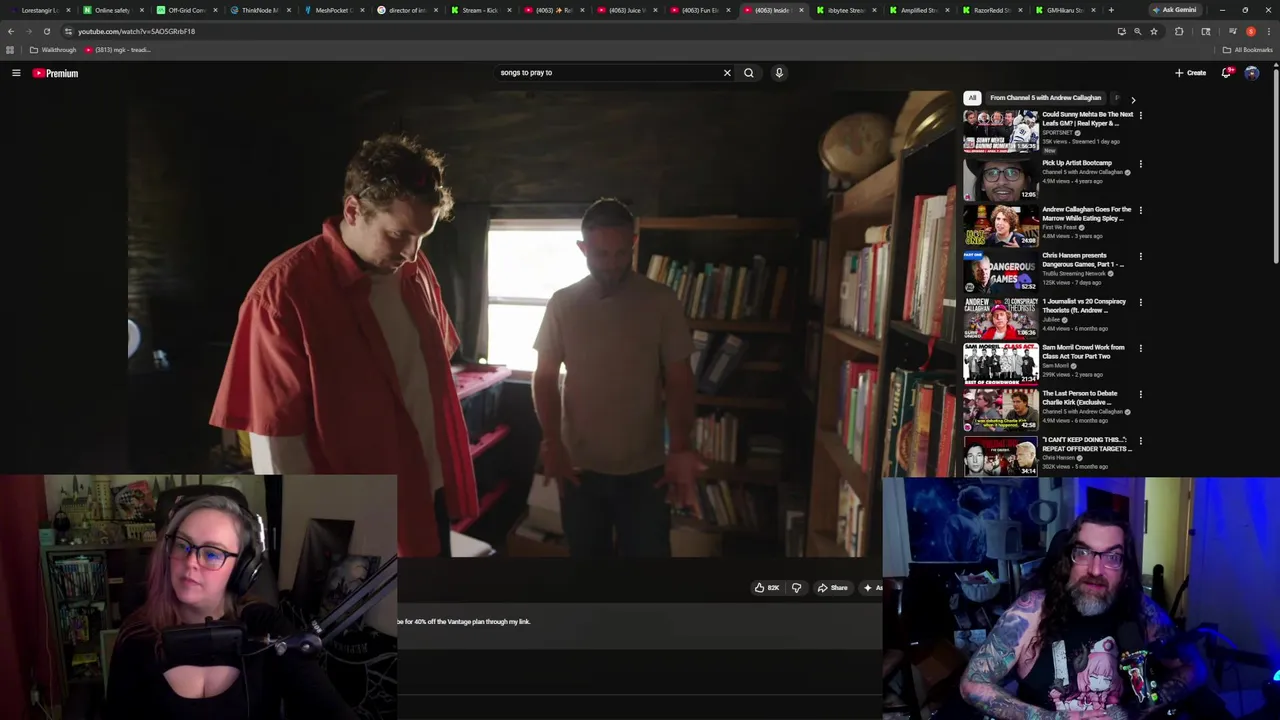Screen dimensions: 1280x720
Task: Open 'Pick Up Artist Bootcamp' video title
Action: click(x=1077, y=163)
